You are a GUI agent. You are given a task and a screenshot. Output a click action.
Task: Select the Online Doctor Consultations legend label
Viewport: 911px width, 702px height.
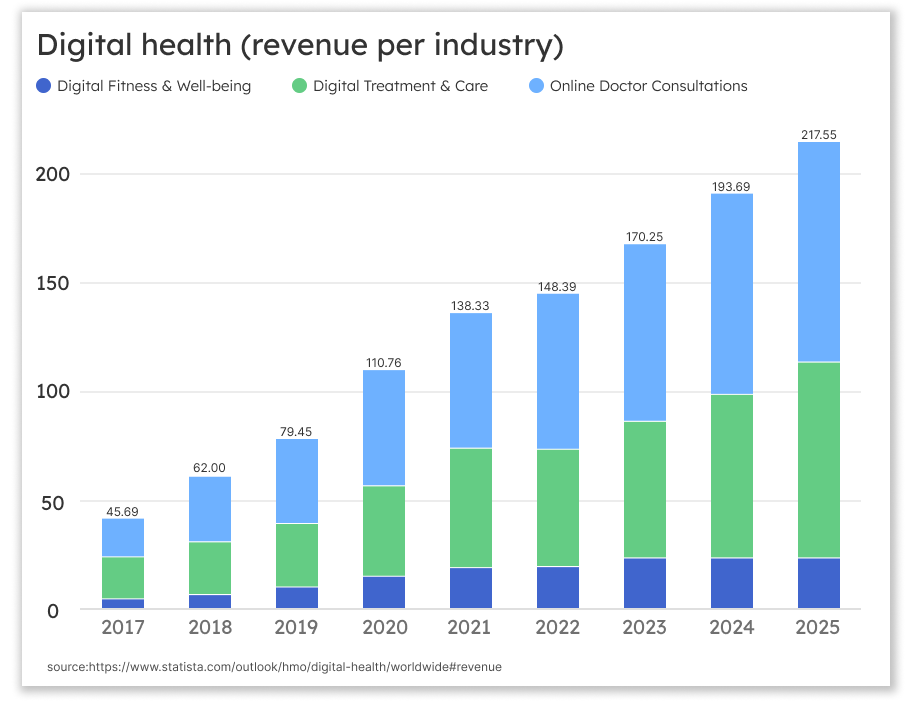[x=648, y=86]
